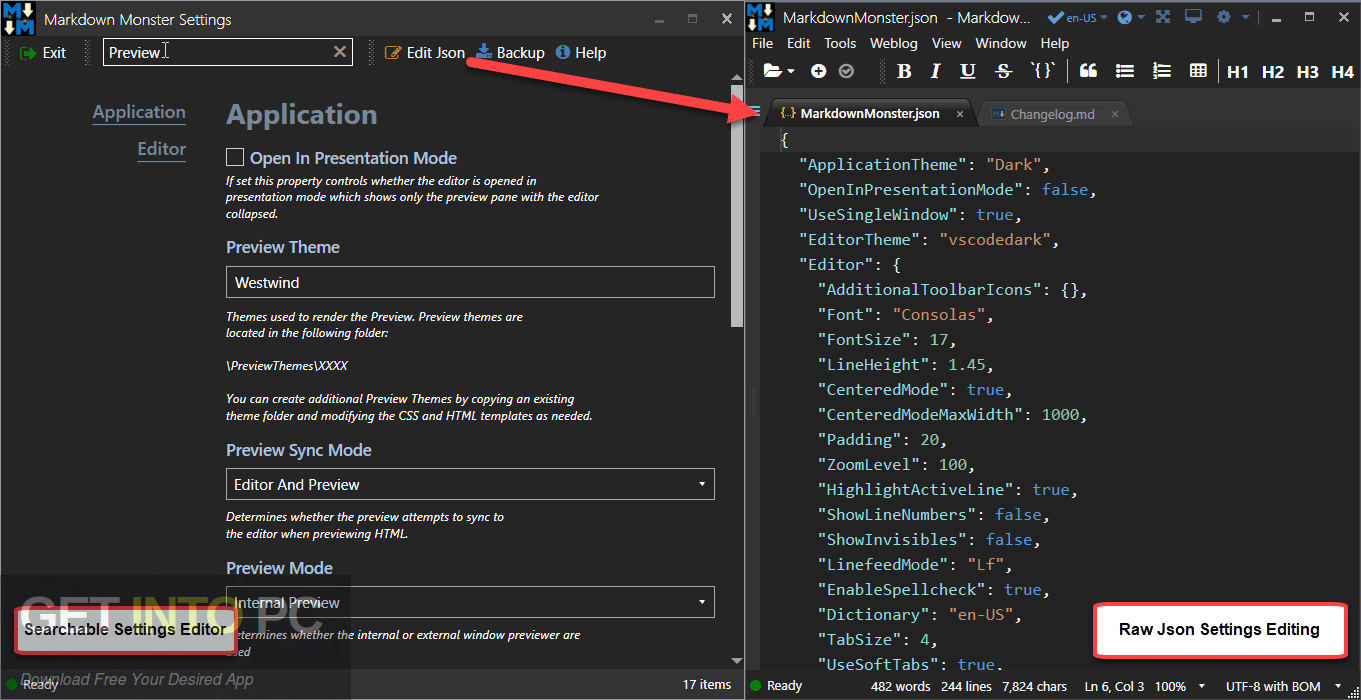Open Help from the Settings toolbar
The height and width of the screenshot is (700, 1361).
581,53
